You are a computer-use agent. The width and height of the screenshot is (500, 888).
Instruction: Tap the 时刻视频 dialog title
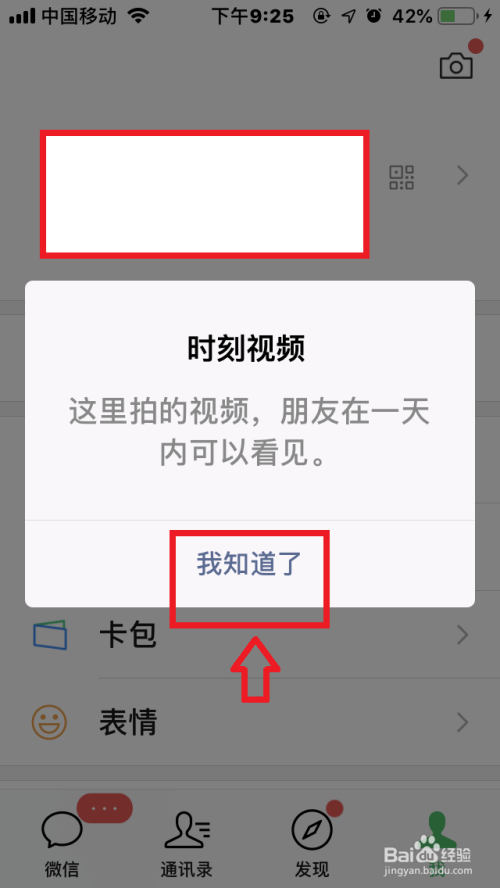pyautogui.click(x=246, y=348)
